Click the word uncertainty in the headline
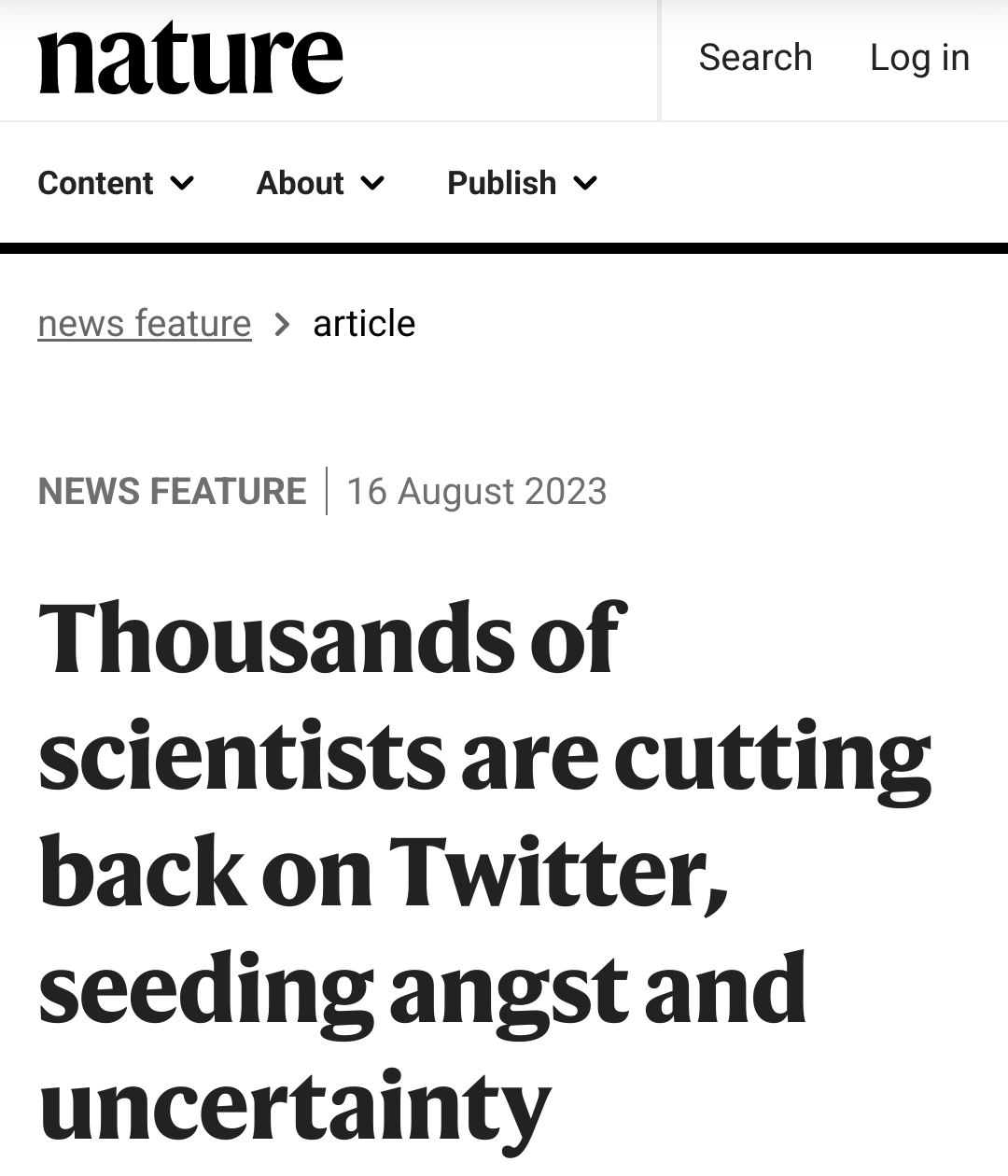The image size is (1008, 1176). (x=295, y=1107)
